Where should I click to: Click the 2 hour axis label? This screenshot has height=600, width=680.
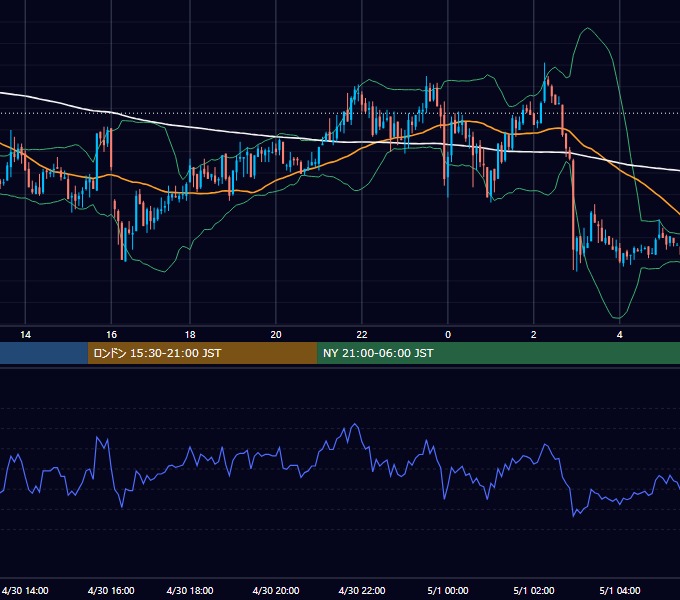533,335
